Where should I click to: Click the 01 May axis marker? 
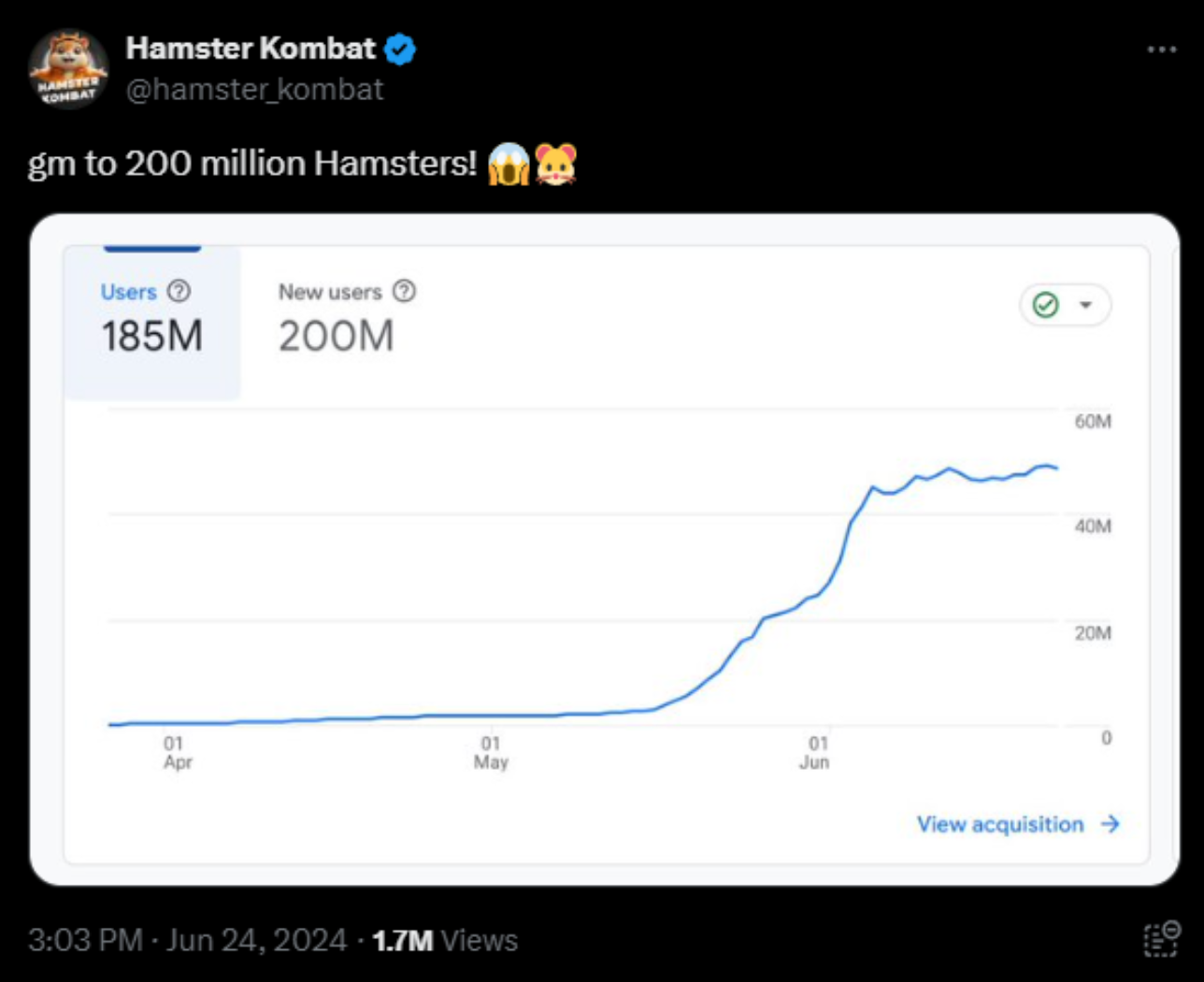(491, 753)
